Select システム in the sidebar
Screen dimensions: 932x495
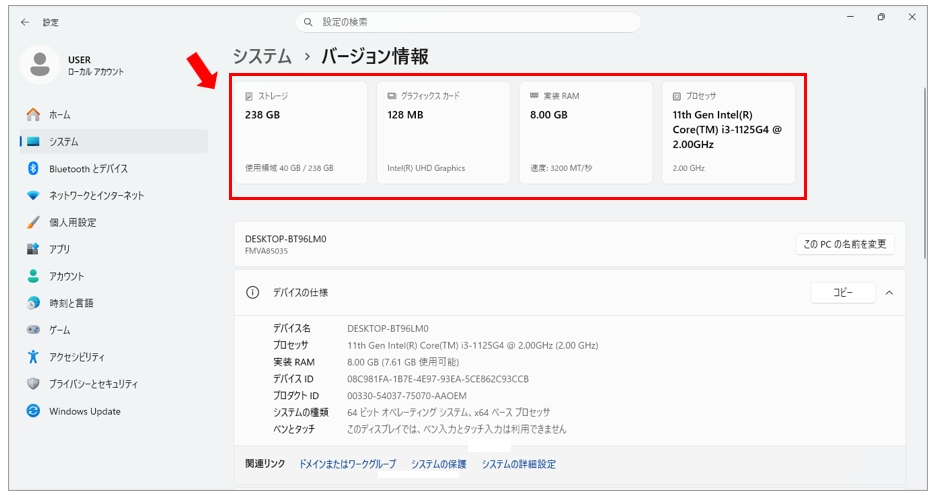point(114,141)
